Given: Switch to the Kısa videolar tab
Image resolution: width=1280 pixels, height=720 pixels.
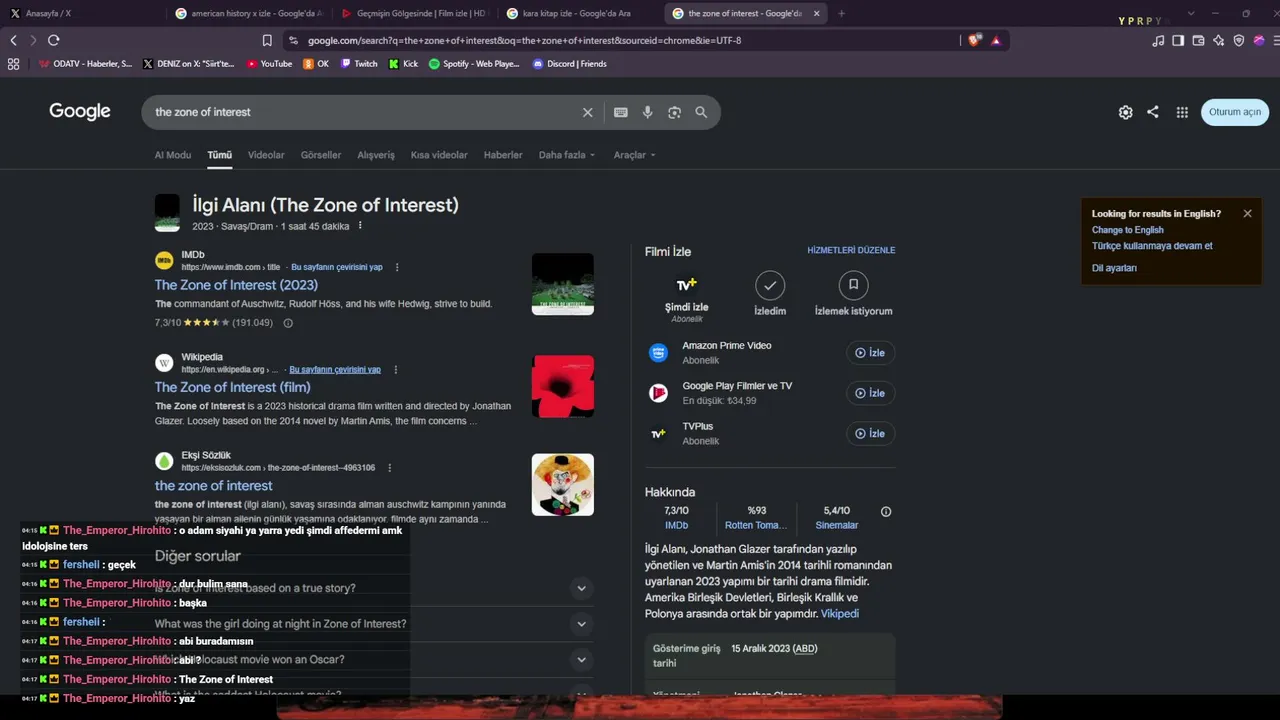Looking at the screenshot, I should (439, 155).
